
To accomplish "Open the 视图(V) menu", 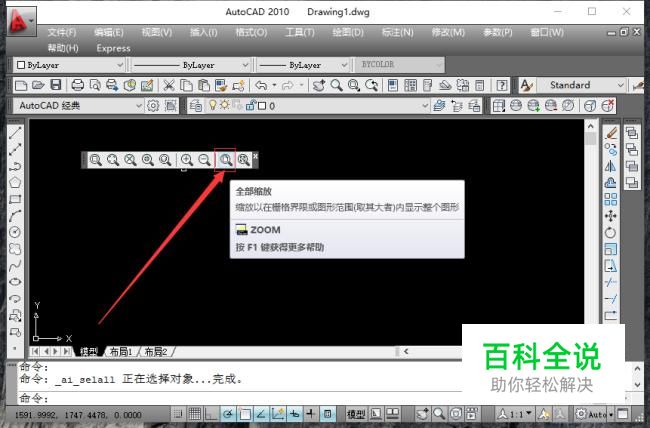I will (x=156, y=32).
